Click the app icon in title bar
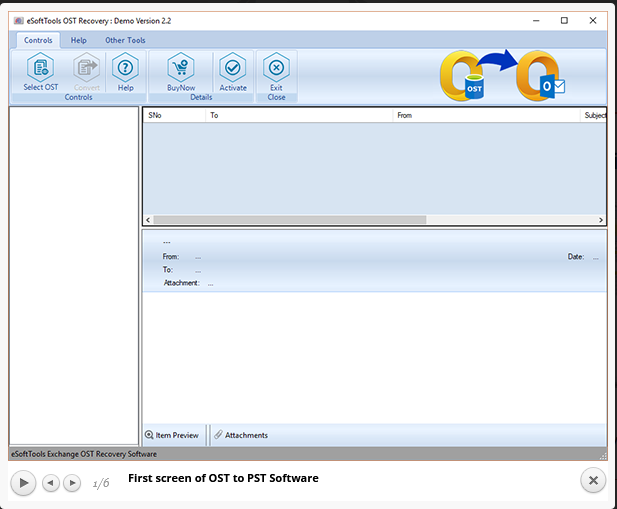This screenshot has width=617, height=509. [x=18, y=21]
